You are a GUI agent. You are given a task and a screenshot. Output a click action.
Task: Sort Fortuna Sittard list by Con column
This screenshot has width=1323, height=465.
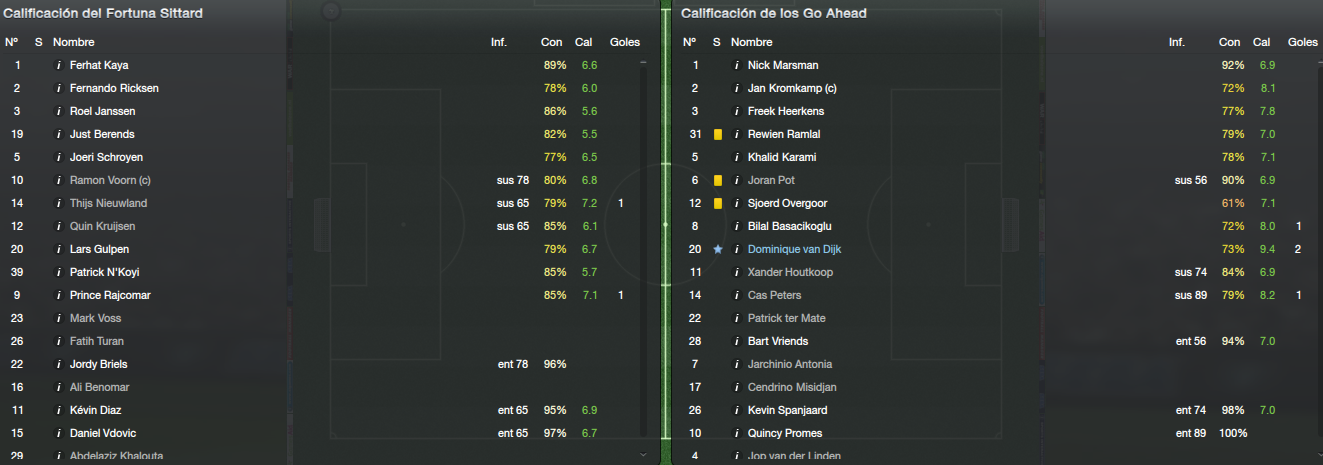pos(551,42)
